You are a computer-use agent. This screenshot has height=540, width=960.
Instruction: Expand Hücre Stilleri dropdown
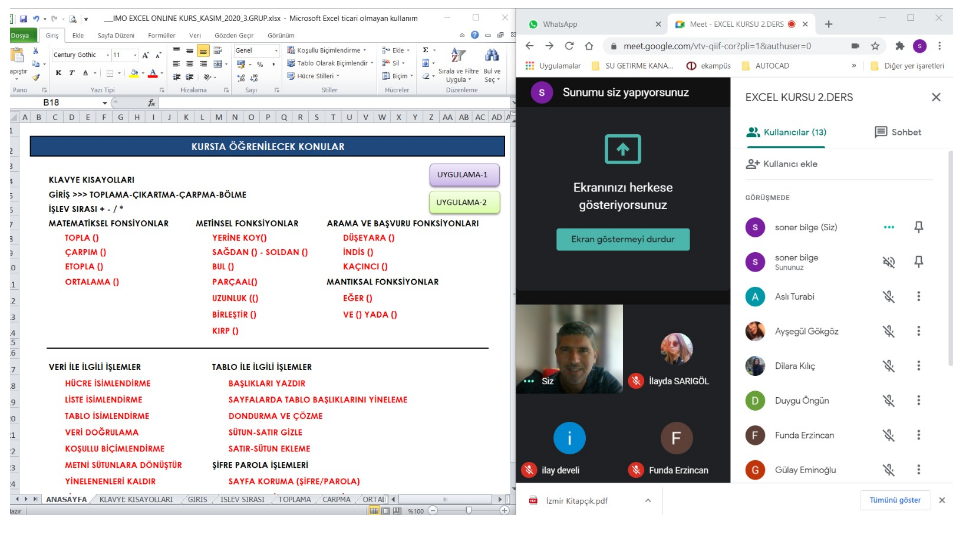coord(337,76)
